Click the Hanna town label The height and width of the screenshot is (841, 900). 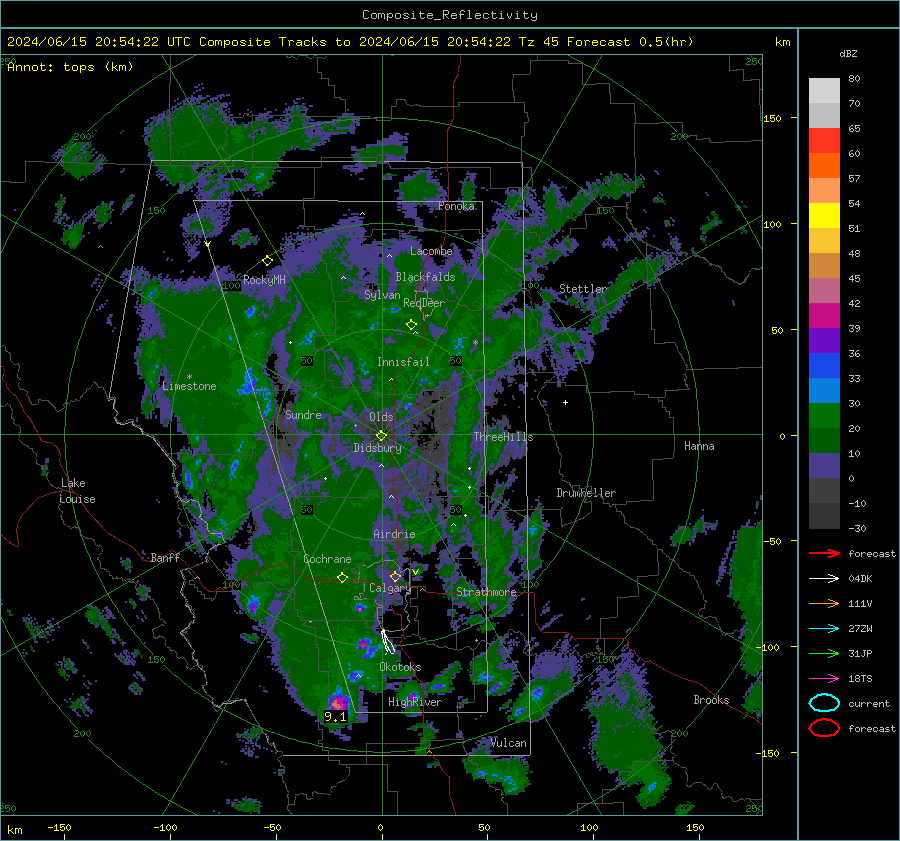(x=699, y=446)
